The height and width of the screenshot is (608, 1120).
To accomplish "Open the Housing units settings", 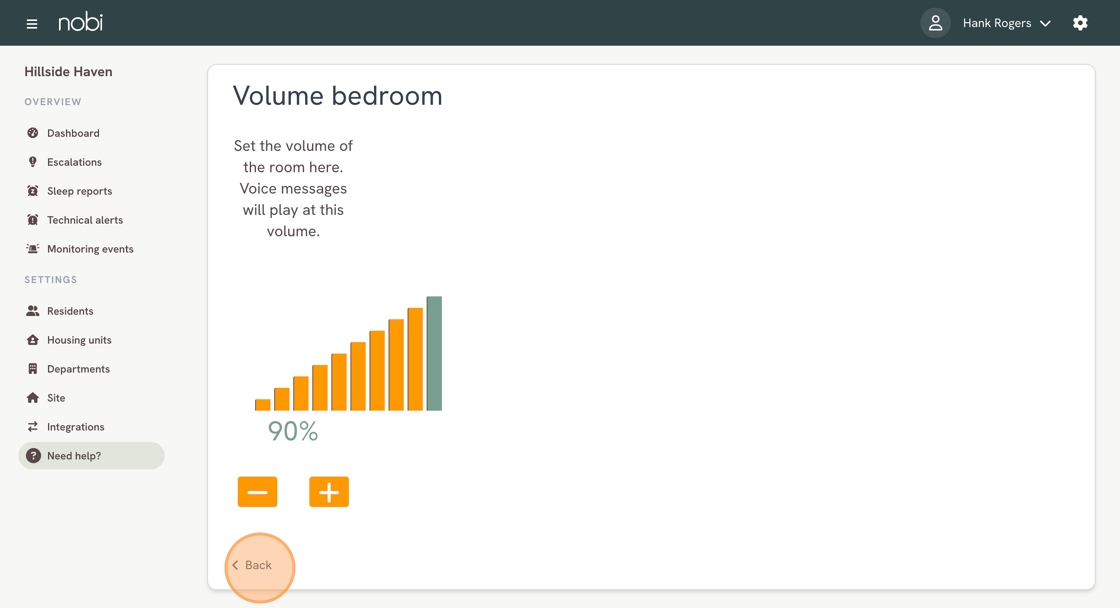I will [x=79, y=340].
